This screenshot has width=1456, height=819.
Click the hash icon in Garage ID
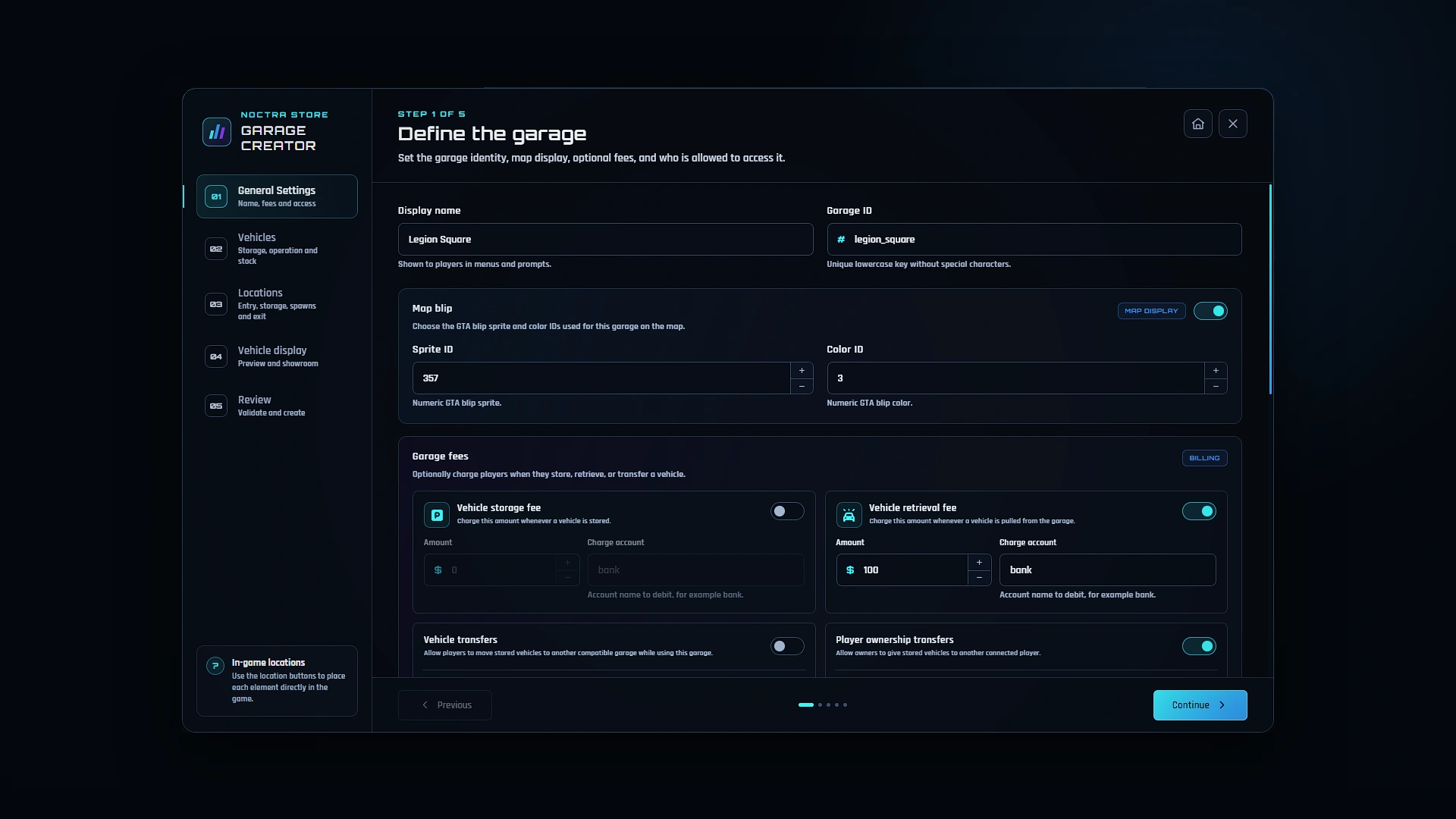(841, 240)
